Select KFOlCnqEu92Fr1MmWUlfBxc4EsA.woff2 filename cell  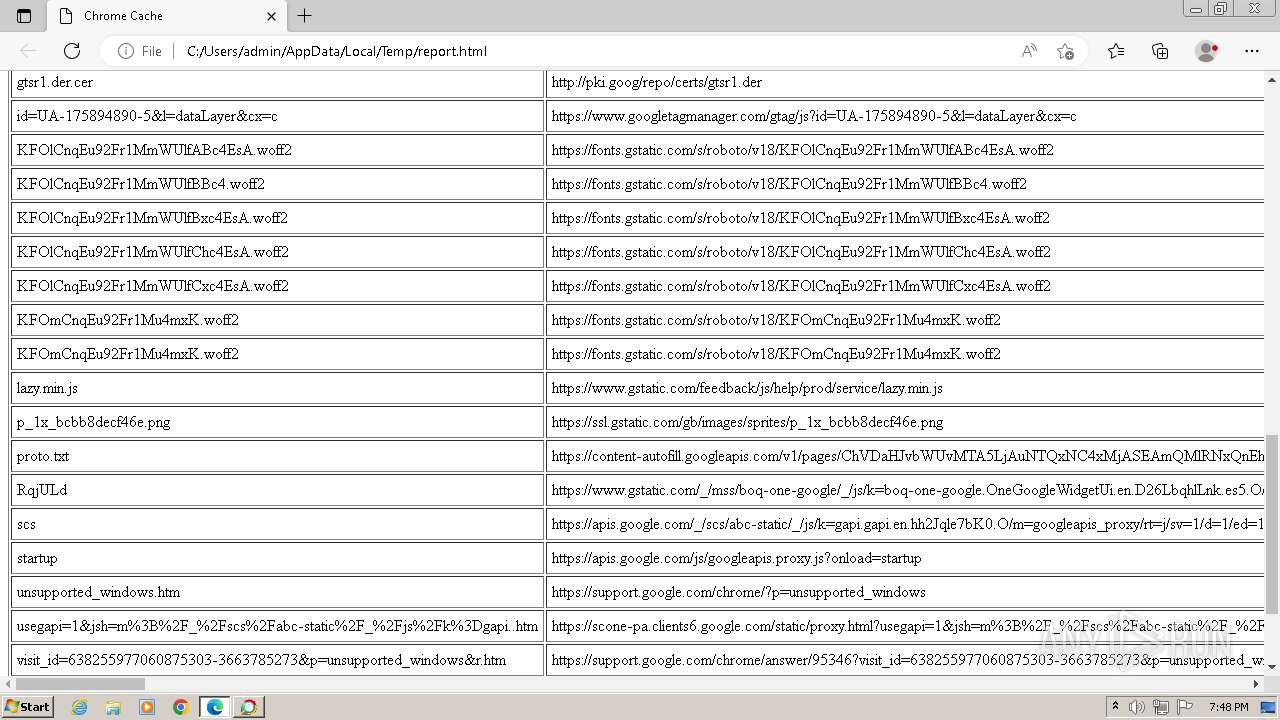277,218
